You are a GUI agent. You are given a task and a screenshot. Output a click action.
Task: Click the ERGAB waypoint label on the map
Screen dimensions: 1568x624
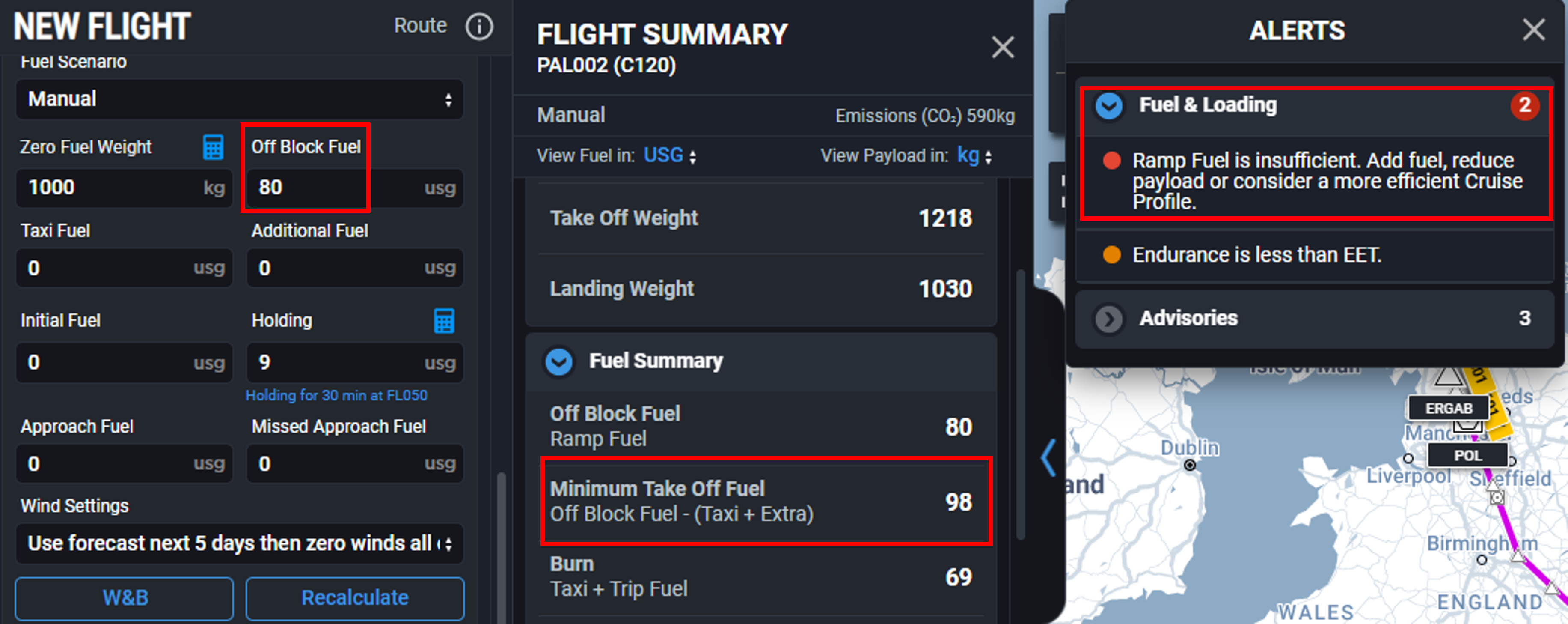coord(1449,408)
